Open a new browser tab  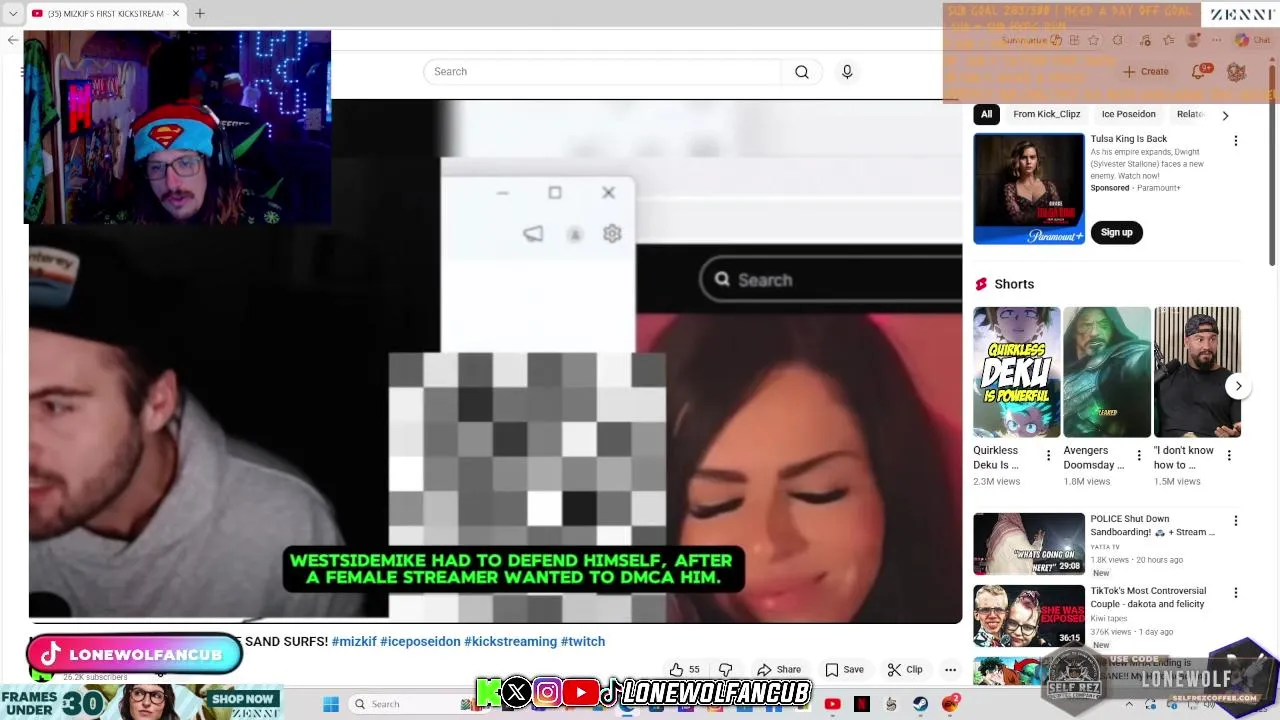point(199,13)
